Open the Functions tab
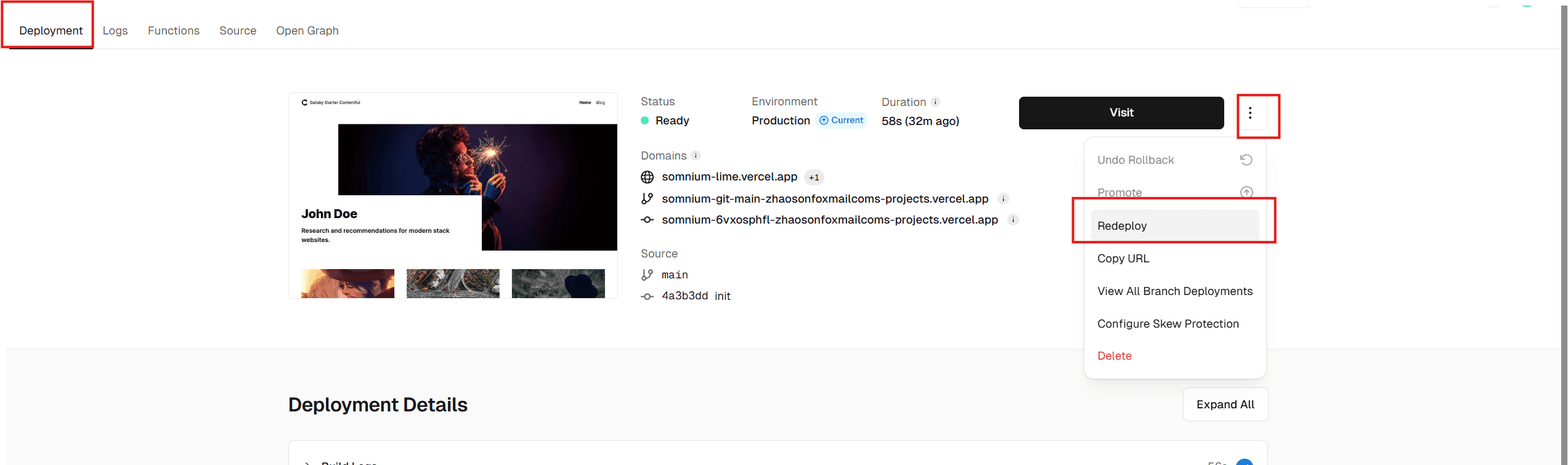Screen dimensions: 1568x465 click(x=174, y=31)
